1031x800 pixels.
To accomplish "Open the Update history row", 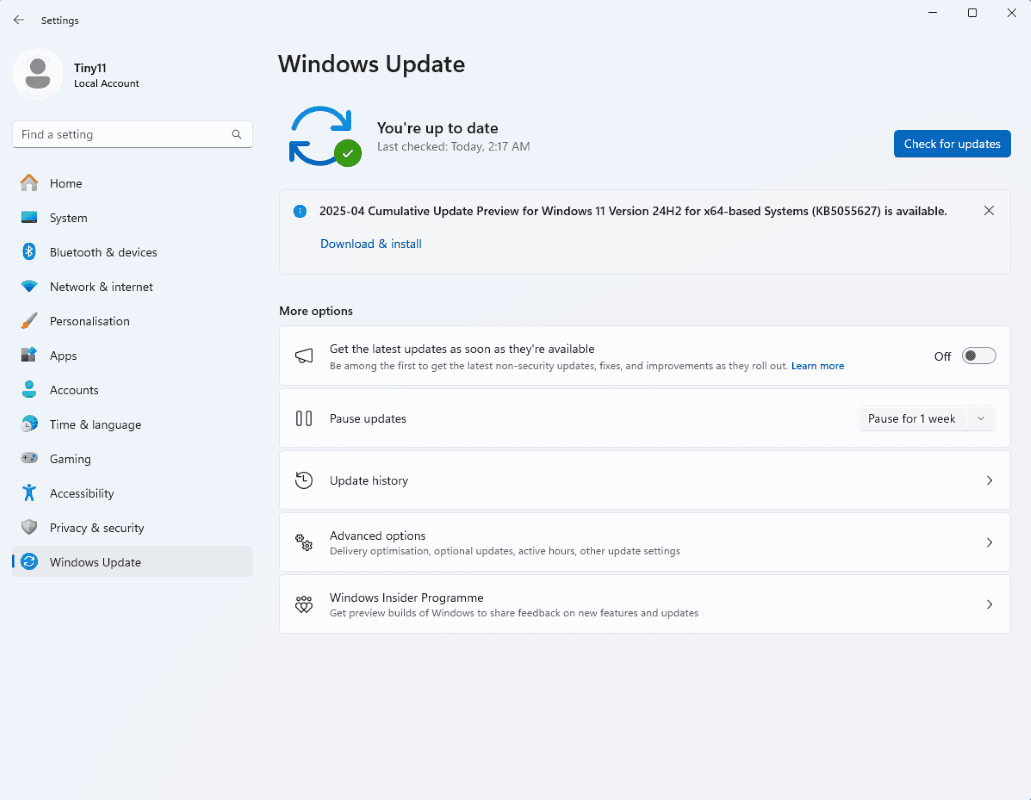I will tap(644, 481).
